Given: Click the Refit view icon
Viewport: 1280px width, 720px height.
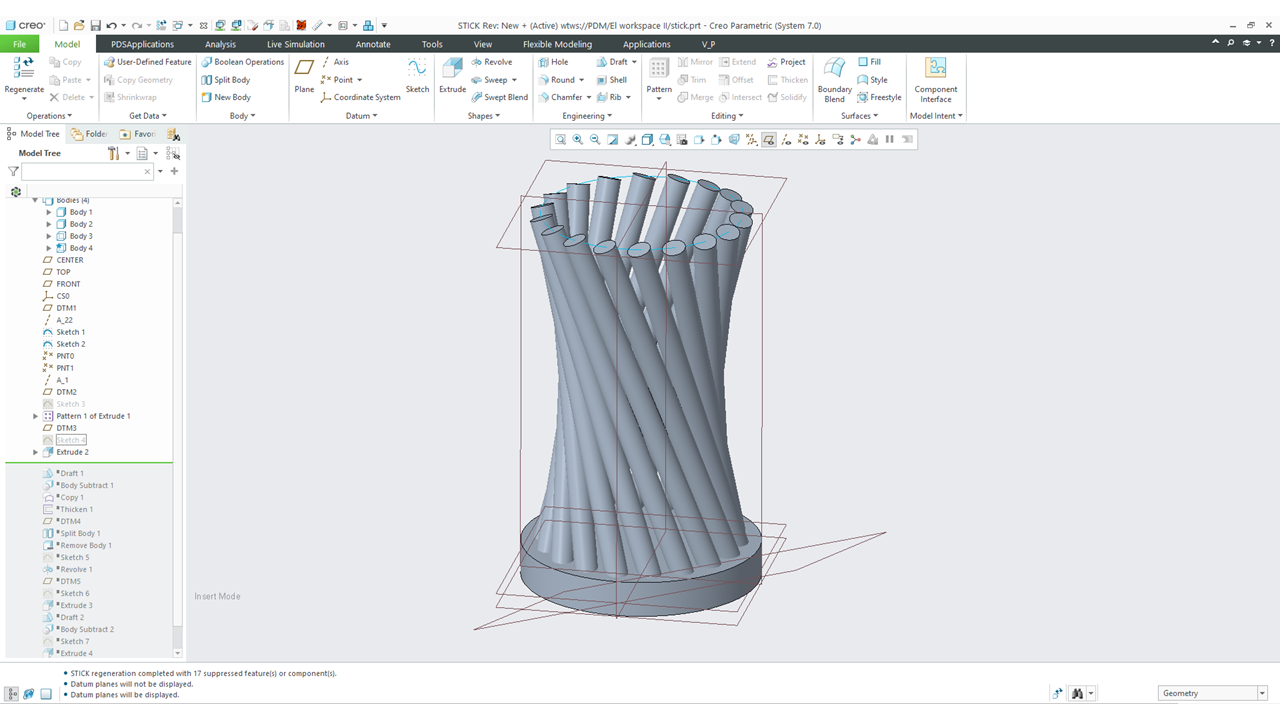Looking at the screenshot, I should 560,140.
